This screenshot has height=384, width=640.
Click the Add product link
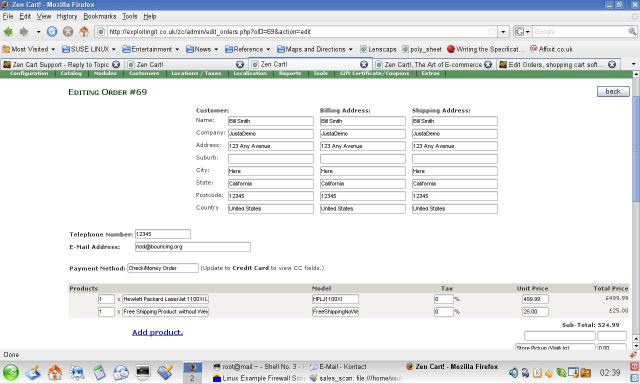pos(158,332)
